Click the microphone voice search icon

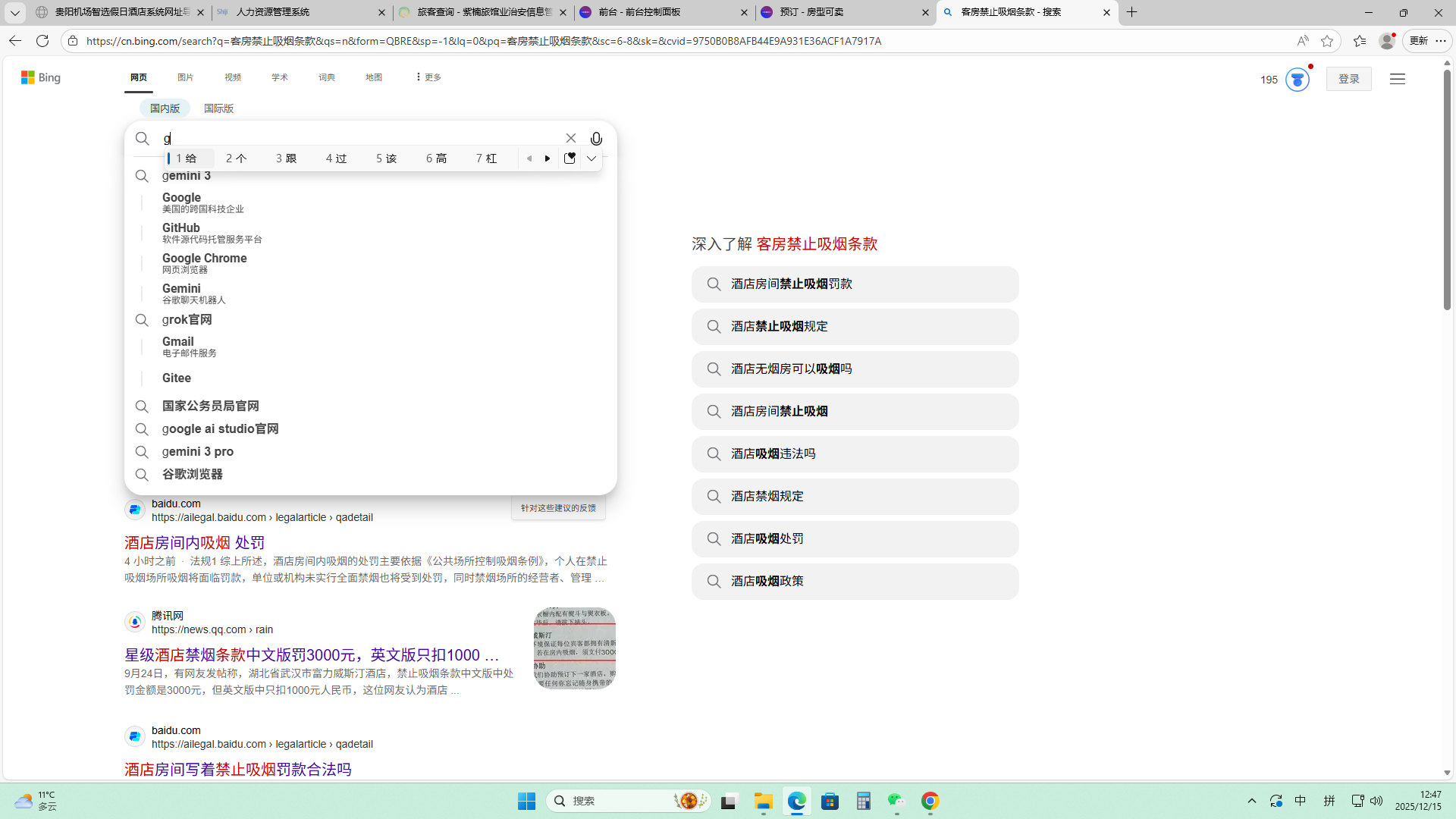click(596, 139)
